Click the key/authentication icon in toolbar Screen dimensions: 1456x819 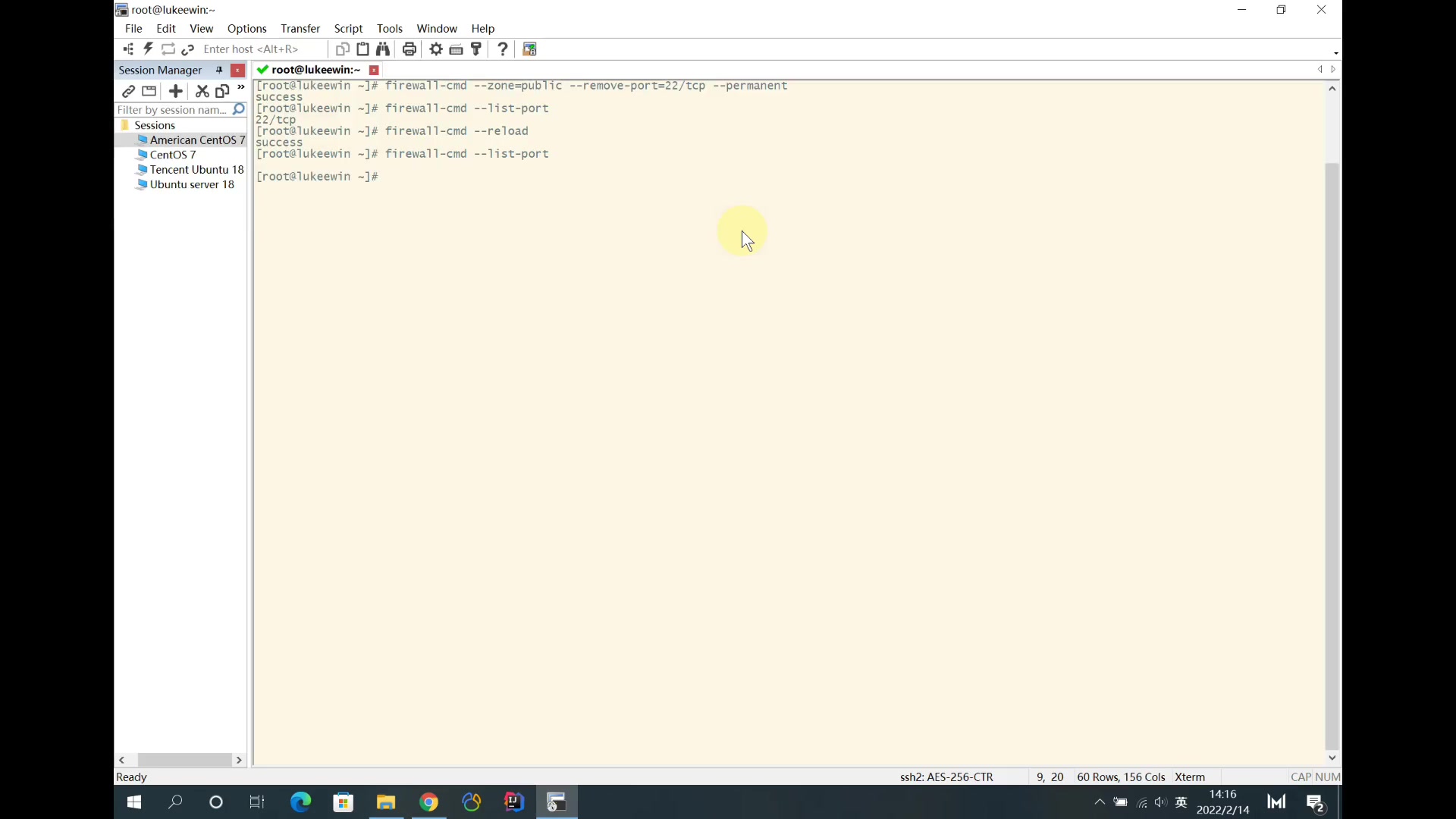(477, 49)
